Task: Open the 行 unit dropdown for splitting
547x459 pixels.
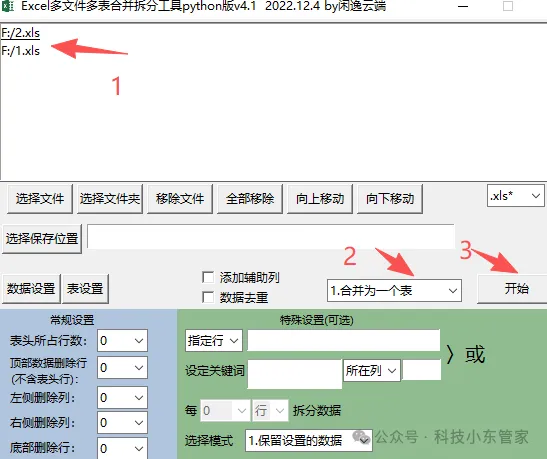Action: (270, 411)
